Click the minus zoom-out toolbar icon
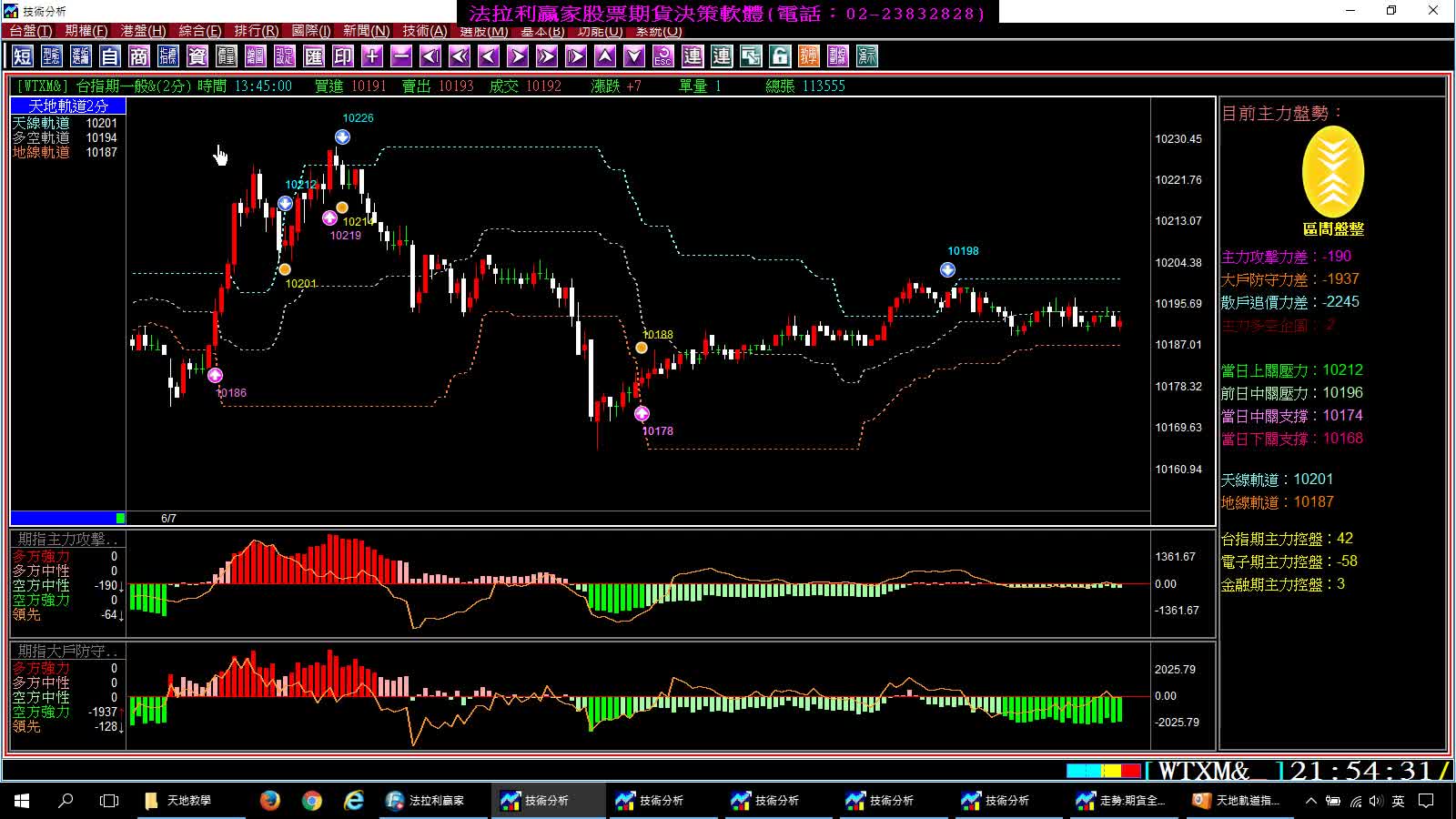This screenshot has width=1456, height=819. pyautogui.click(x=401, y=56)
